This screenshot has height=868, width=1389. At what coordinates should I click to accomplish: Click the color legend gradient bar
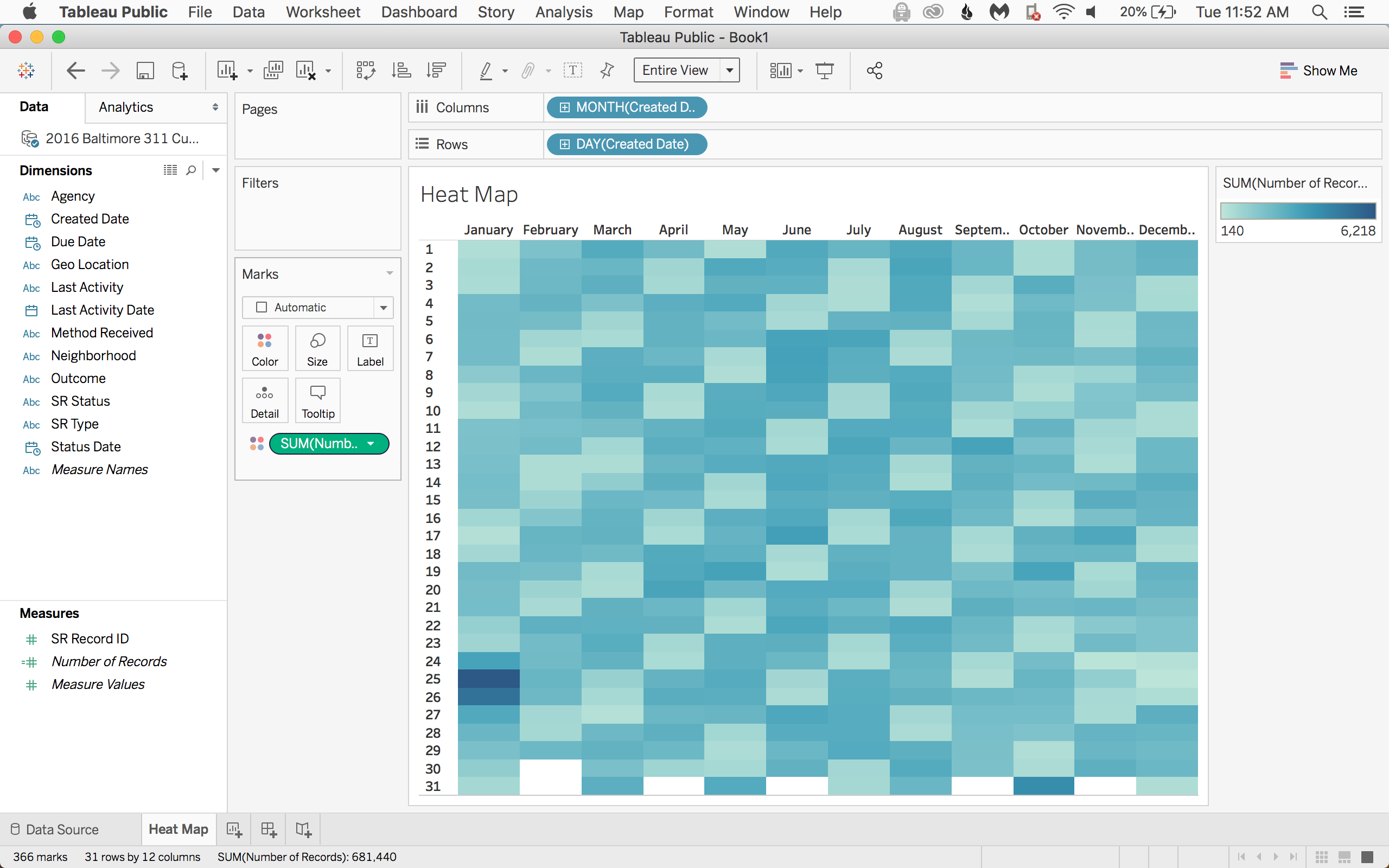pos(1298,210)
